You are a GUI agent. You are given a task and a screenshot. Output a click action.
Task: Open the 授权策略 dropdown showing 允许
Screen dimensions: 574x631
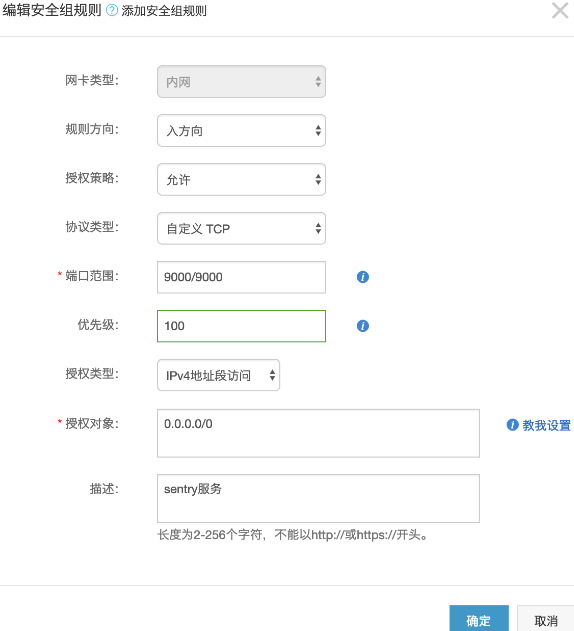[241, 179]
